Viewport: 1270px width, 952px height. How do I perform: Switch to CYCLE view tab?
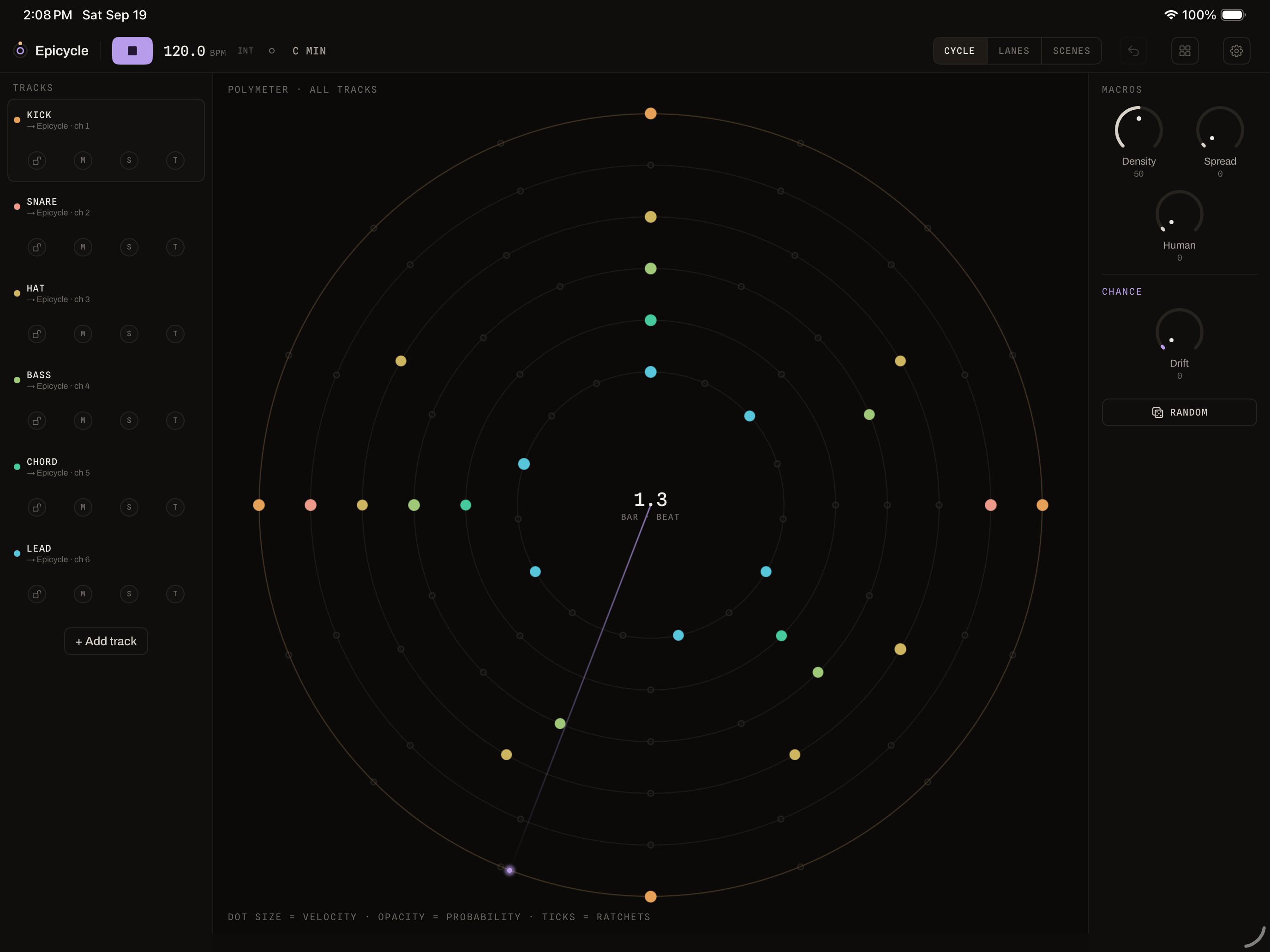(x=959, y=51)
